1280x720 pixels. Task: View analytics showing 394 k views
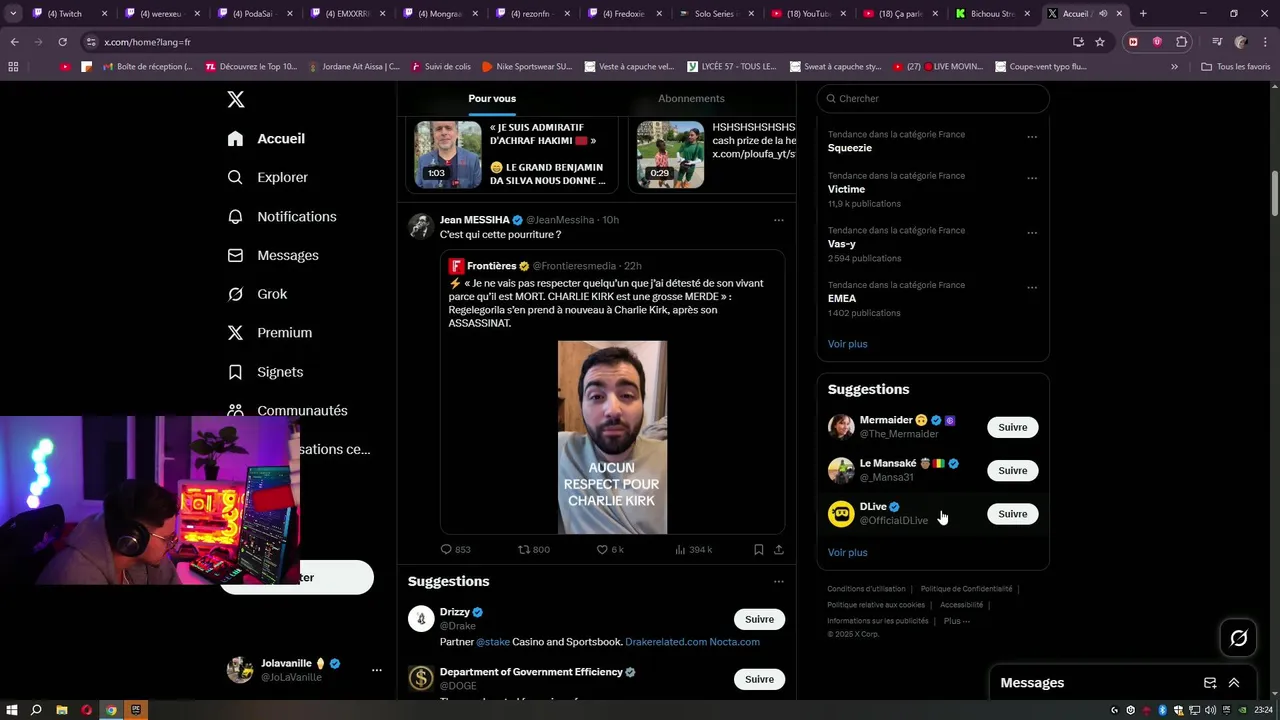click(x=693, y=549)
